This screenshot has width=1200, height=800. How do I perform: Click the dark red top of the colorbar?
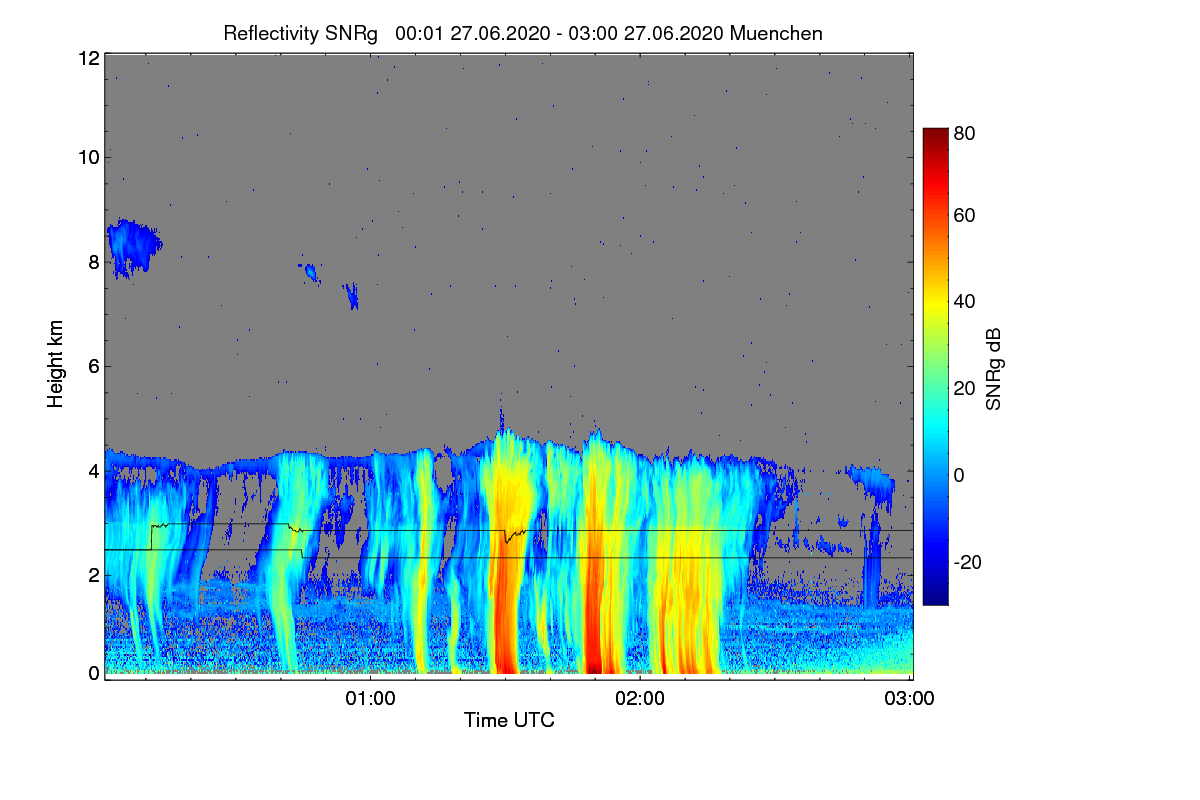pos(934,138)
